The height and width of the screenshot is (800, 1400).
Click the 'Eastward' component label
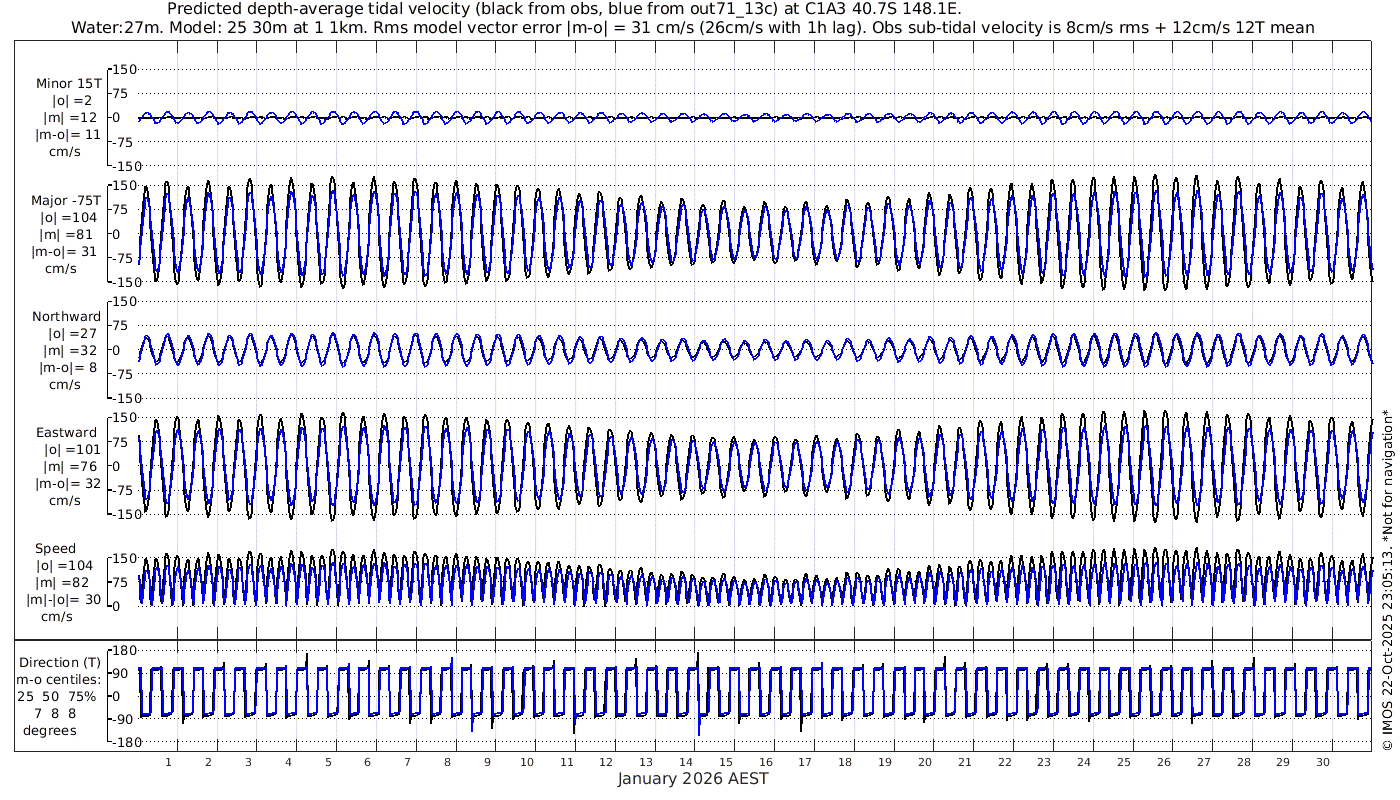pos(66,433)
